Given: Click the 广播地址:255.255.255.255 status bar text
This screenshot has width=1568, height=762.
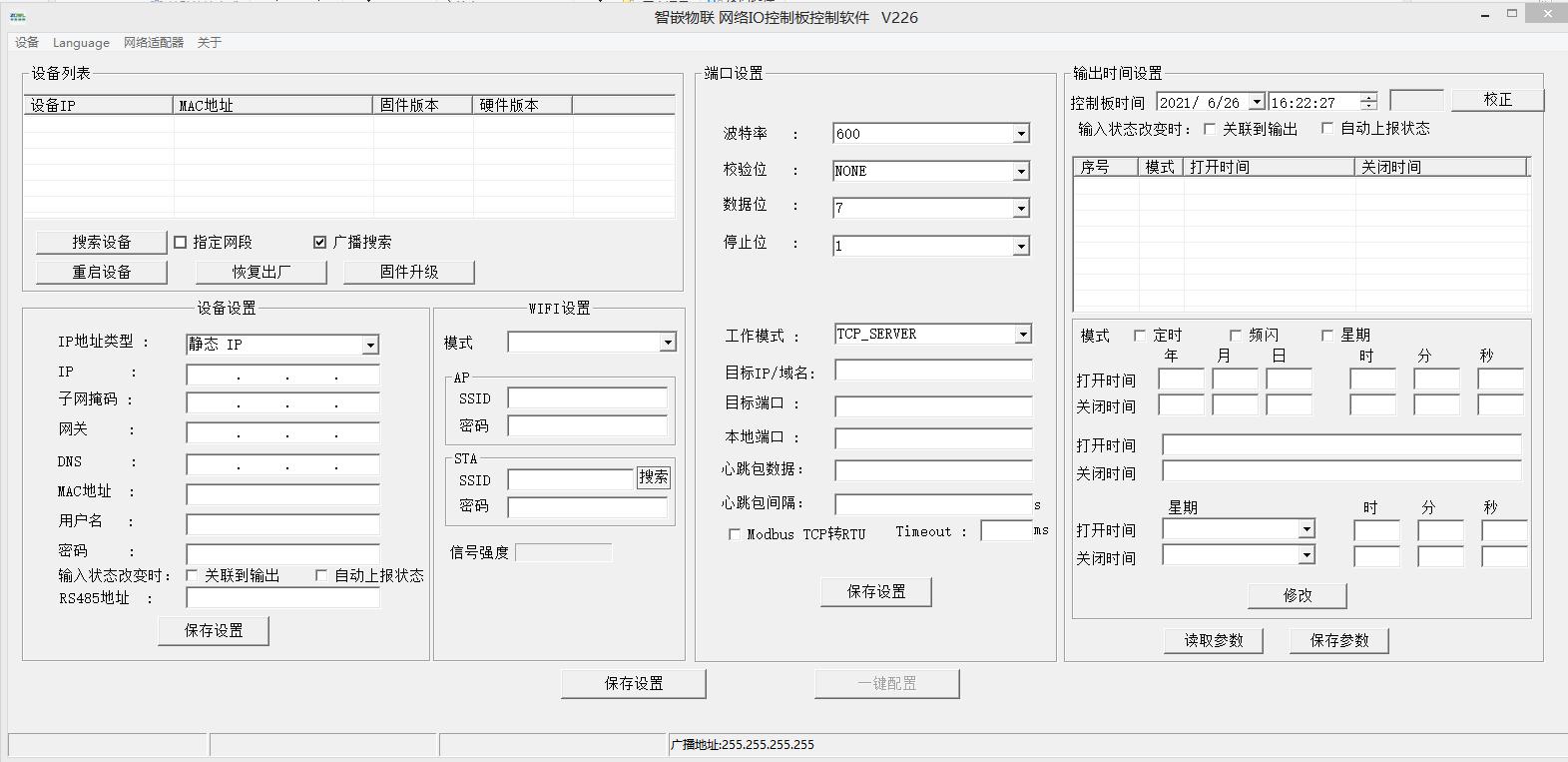Looking at the screenshot, I should [743, 745].
